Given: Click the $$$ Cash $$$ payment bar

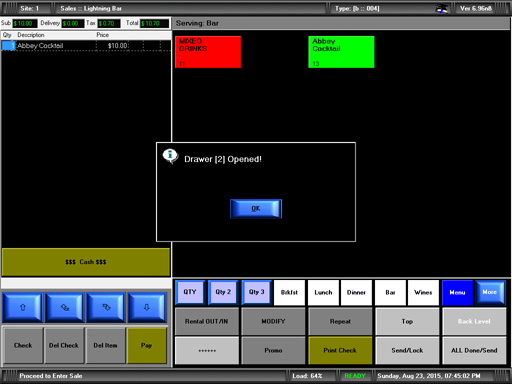Looking at the screenshot, I should point(86,262).
